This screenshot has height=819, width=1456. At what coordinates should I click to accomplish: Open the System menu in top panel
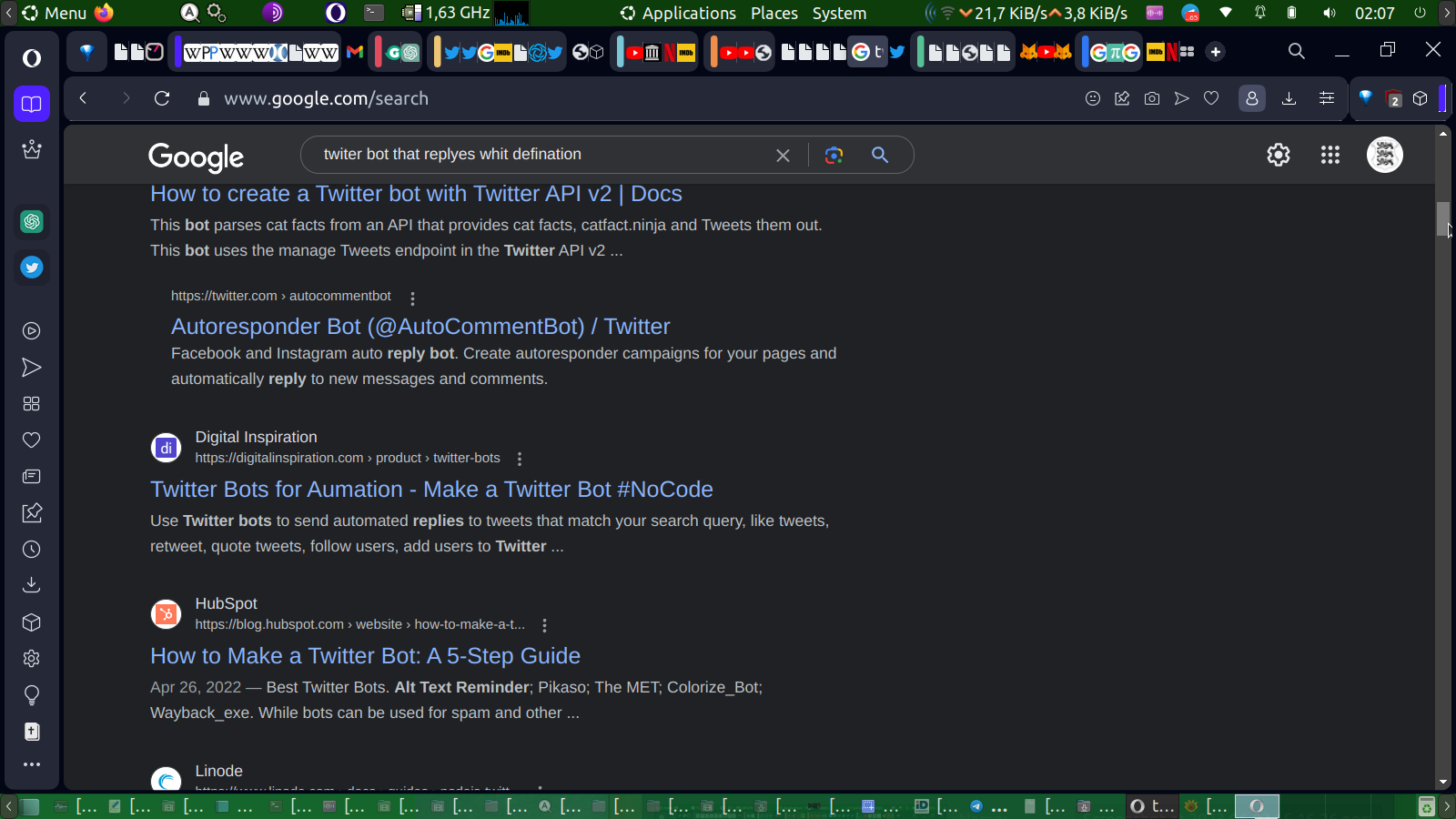tap(839, 13)
